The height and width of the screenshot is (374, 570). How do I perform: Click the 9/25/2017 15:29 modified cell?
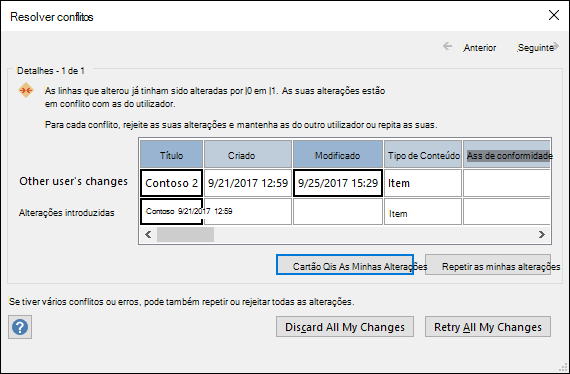pos(338,183)
